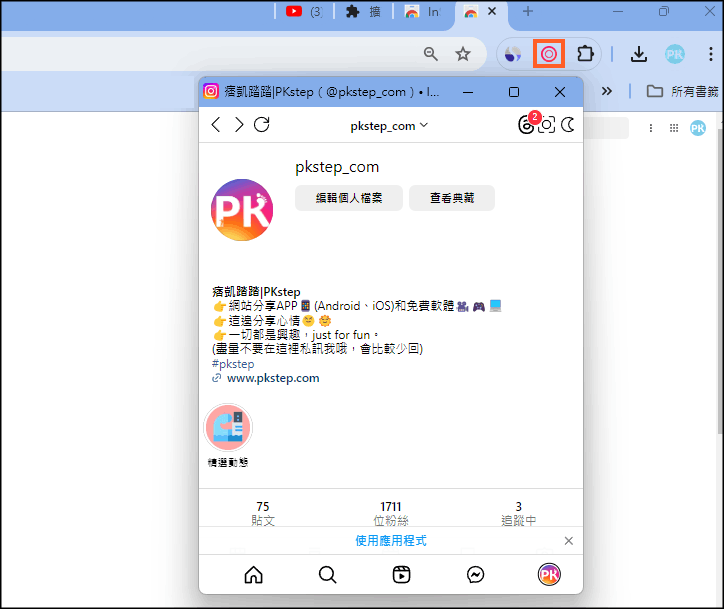Click the screenshot capture icon in popup
This screenshot has width=724, height=609.
(x=547, y=125)
